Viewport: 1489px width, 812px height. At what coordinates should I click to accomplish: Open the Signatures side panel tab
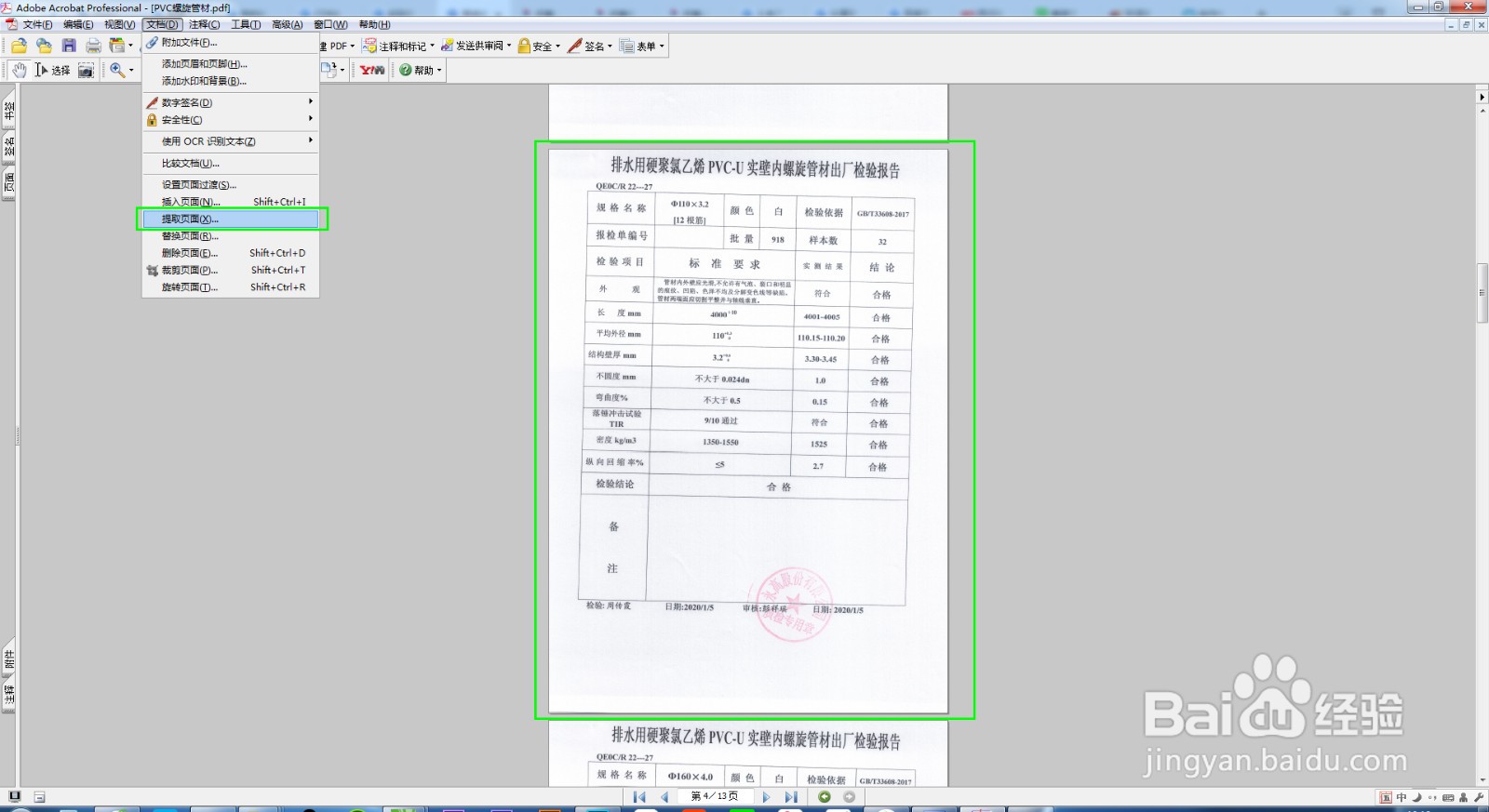pyautogui.click(x=8, y=146)
